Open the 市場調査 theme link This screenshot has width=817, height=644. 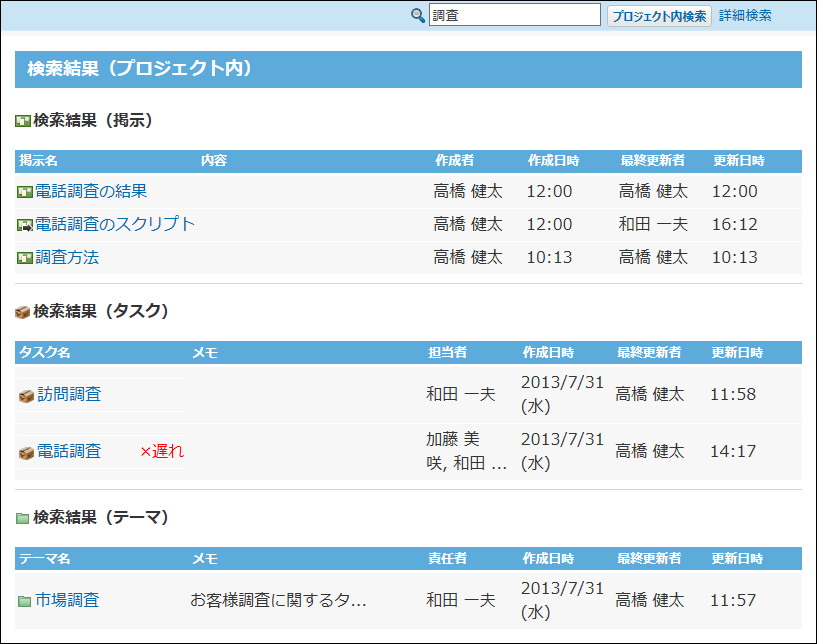coord(67,601)
